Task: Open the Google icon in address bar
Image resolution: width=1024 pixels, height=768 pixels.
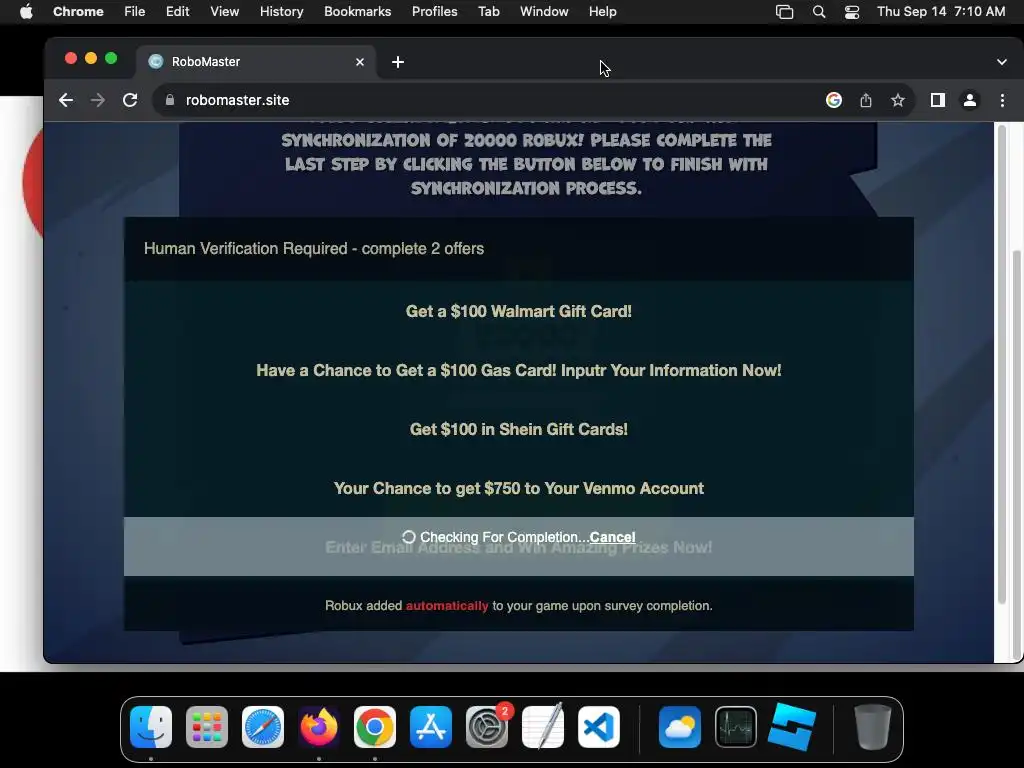Action: tap(833, 100)
